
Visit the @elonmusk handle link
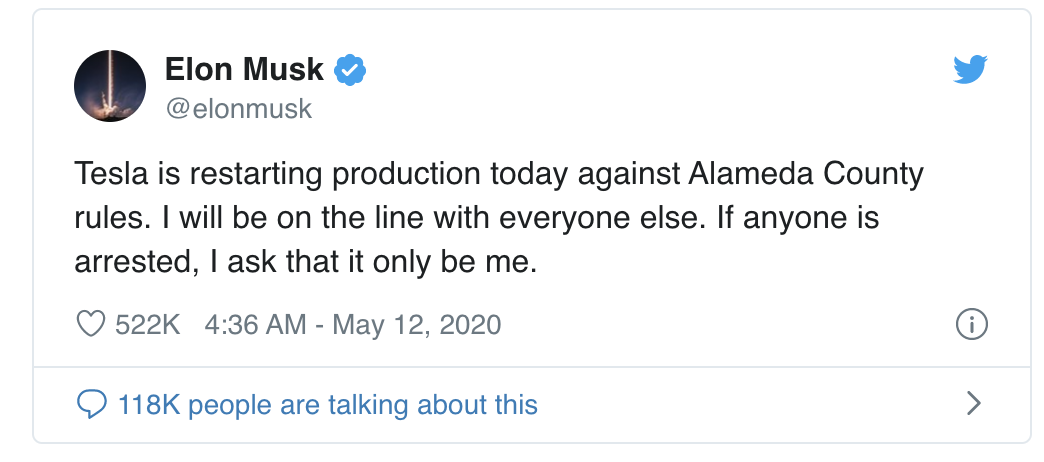point(238,108)
